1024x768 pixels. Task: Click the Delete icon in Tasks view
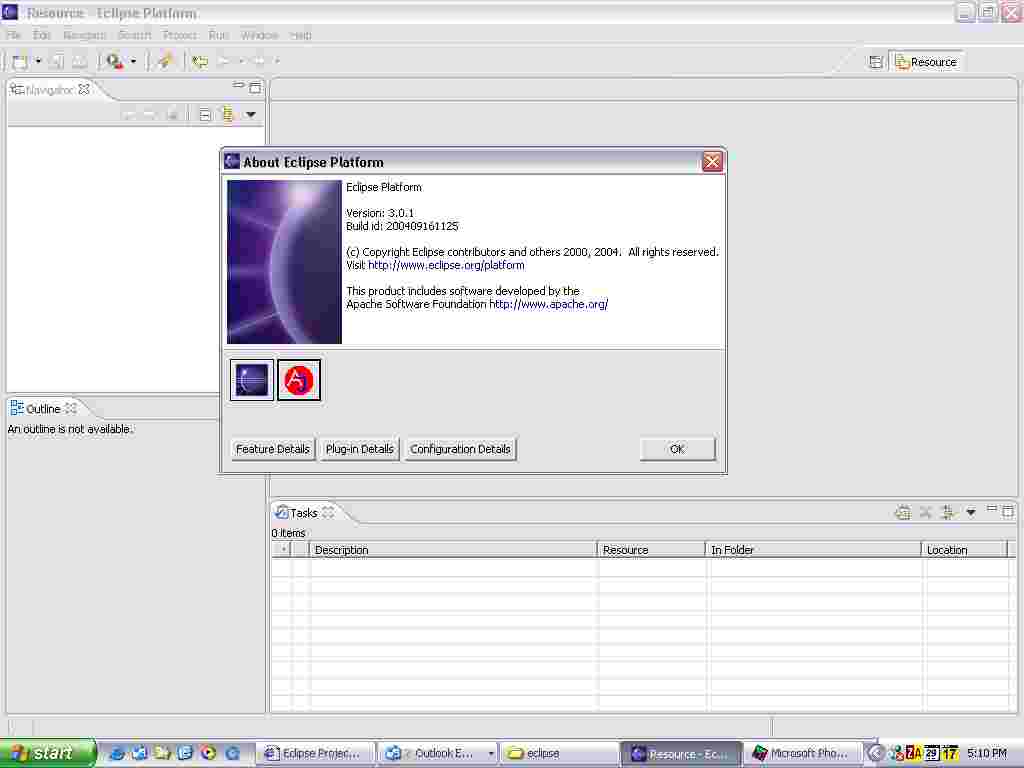pos(925,513)
